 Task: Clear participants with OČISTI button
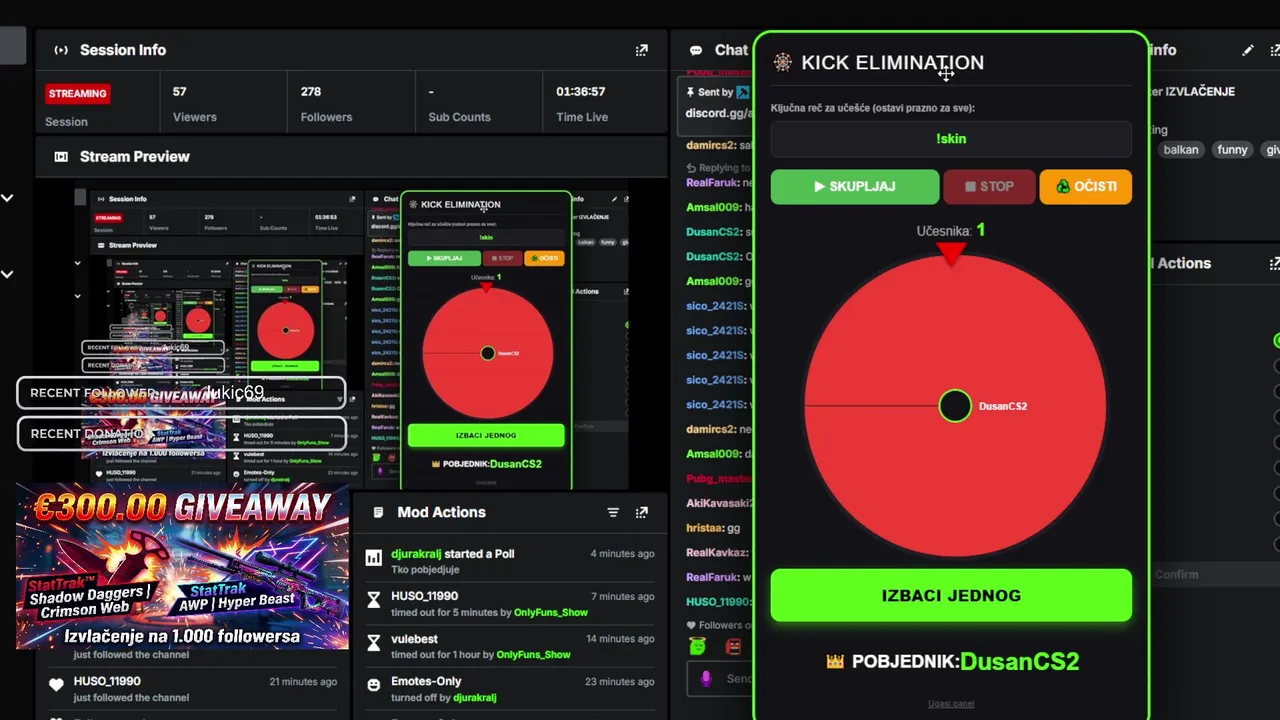click(x=1086, y=187)
